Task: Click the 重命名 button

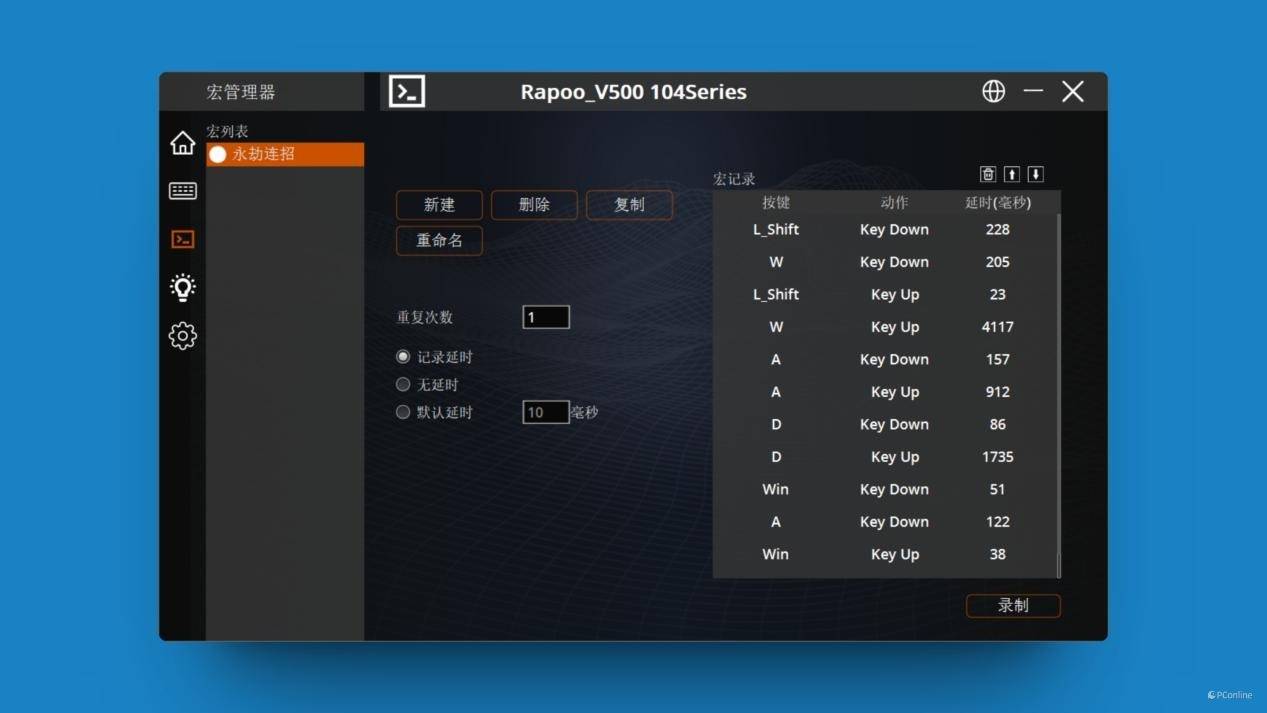Action: pyautogui.click(x=439, y=241)
